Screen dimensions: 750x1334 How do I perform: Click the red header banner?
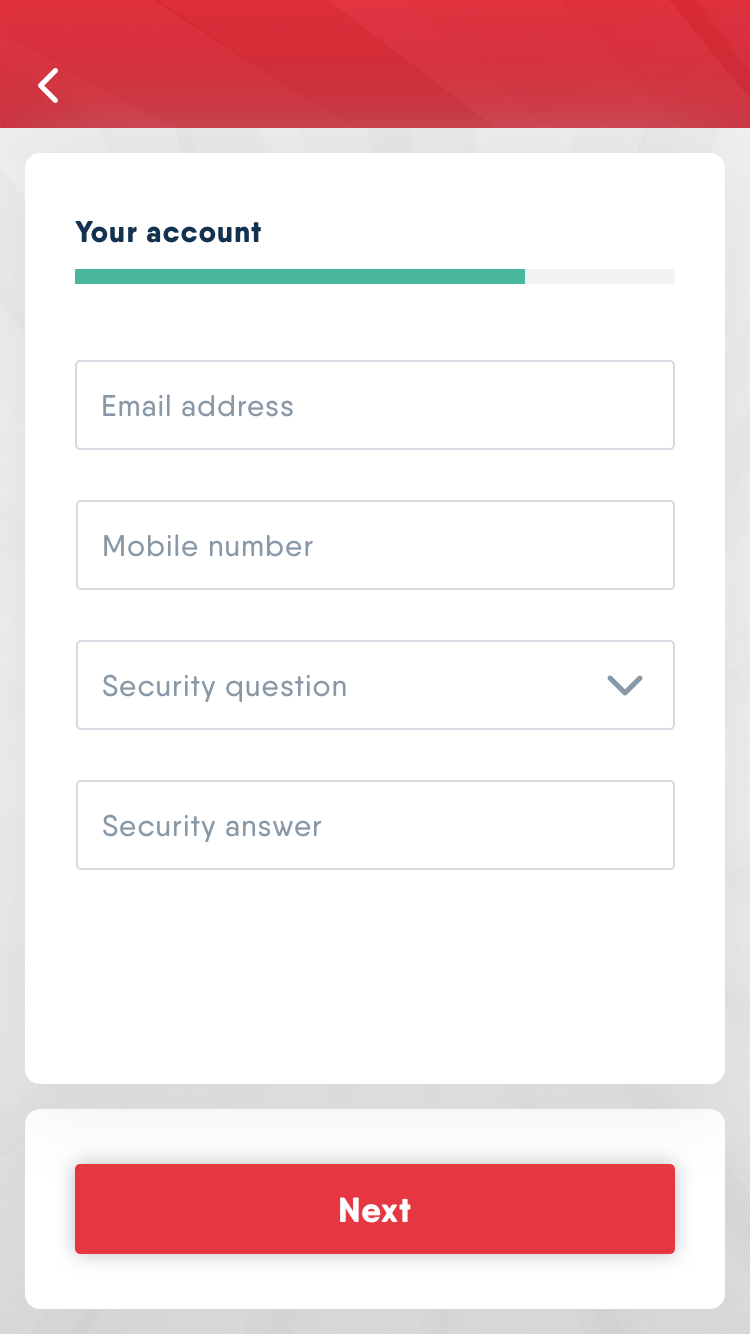[400, 60]
